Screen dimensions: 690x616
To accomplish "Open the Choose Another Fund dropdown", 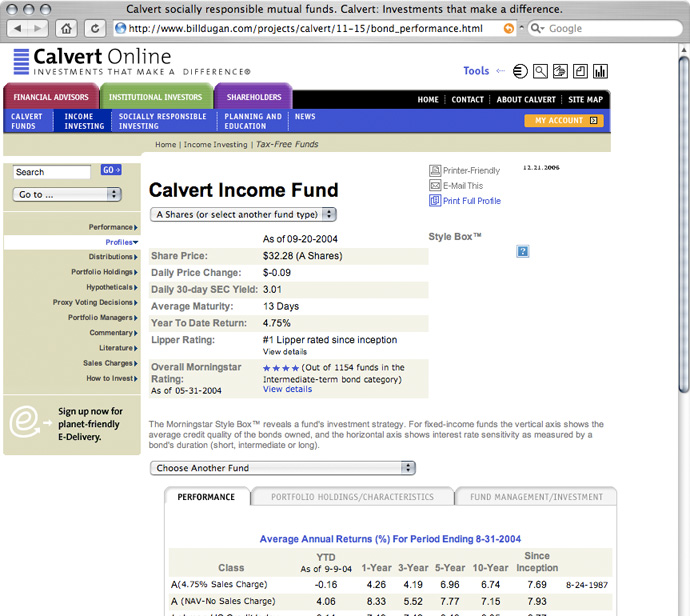I will (x=283, y=468).
